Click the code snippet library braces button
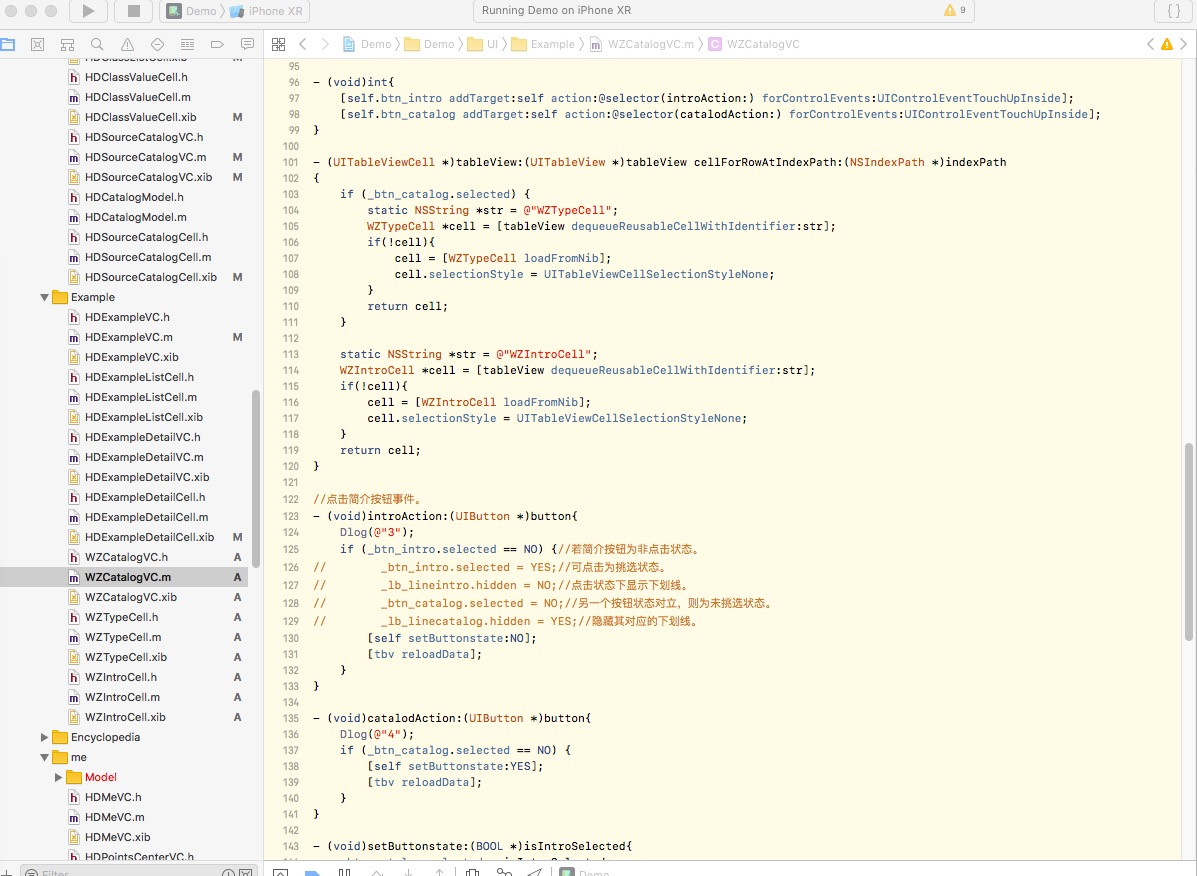This screenshot has width=1197, height=876. coord(1173,11)
